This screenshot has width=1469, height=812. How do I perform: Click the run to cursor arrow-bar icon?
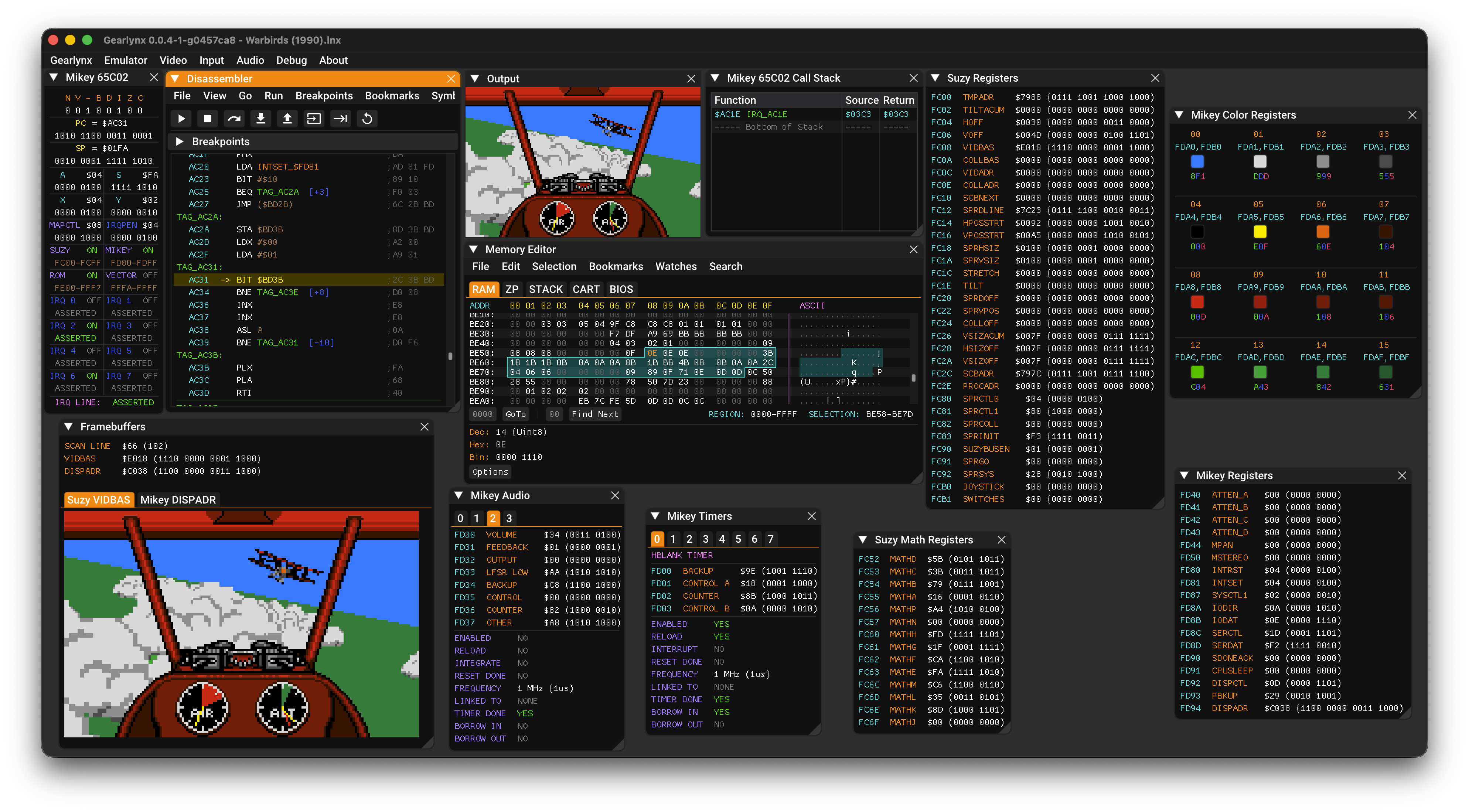[x=340, y=119]
